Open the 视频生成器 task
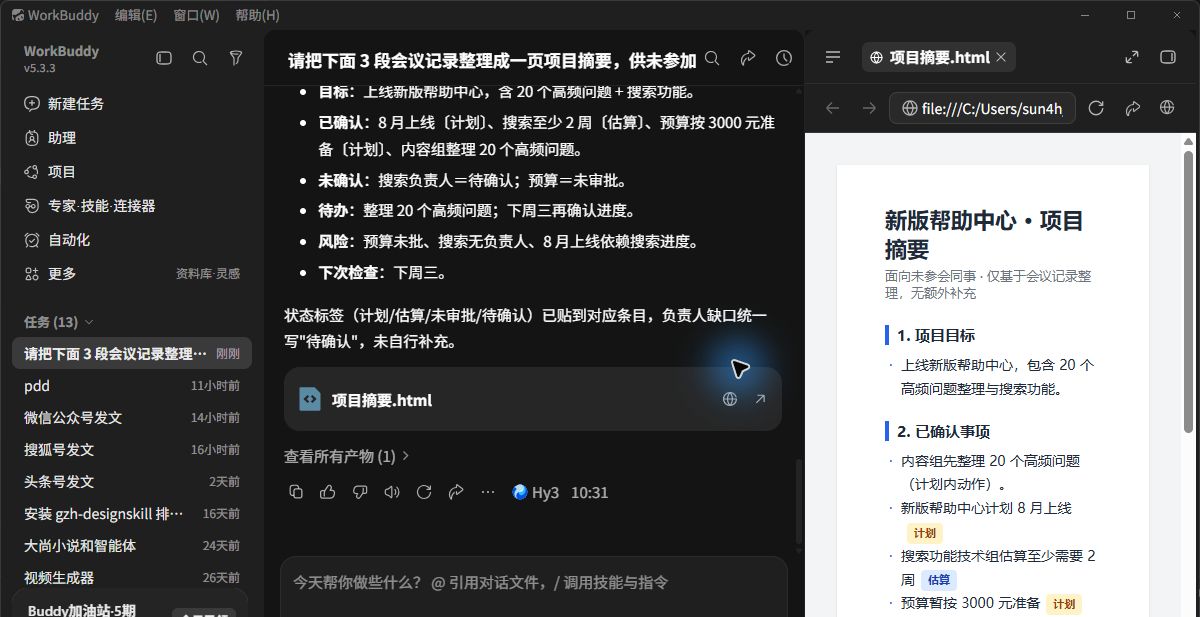Viewport: 1200px width, 617px height. pyautogui.click(x=131, y=577)
